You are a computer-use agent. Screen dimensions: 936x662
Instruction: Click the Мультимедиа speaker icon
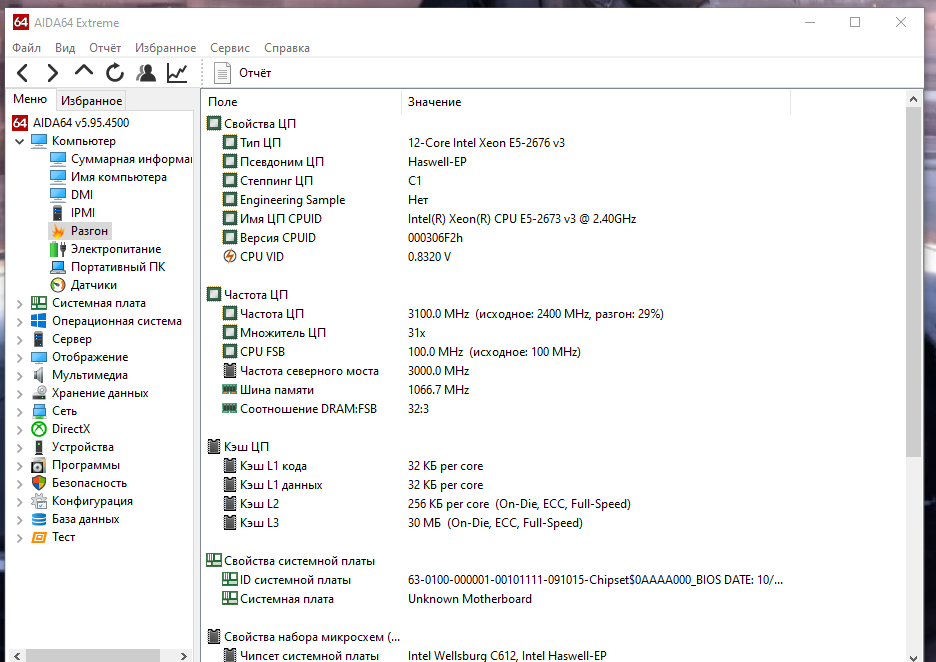tap(39, 375)
